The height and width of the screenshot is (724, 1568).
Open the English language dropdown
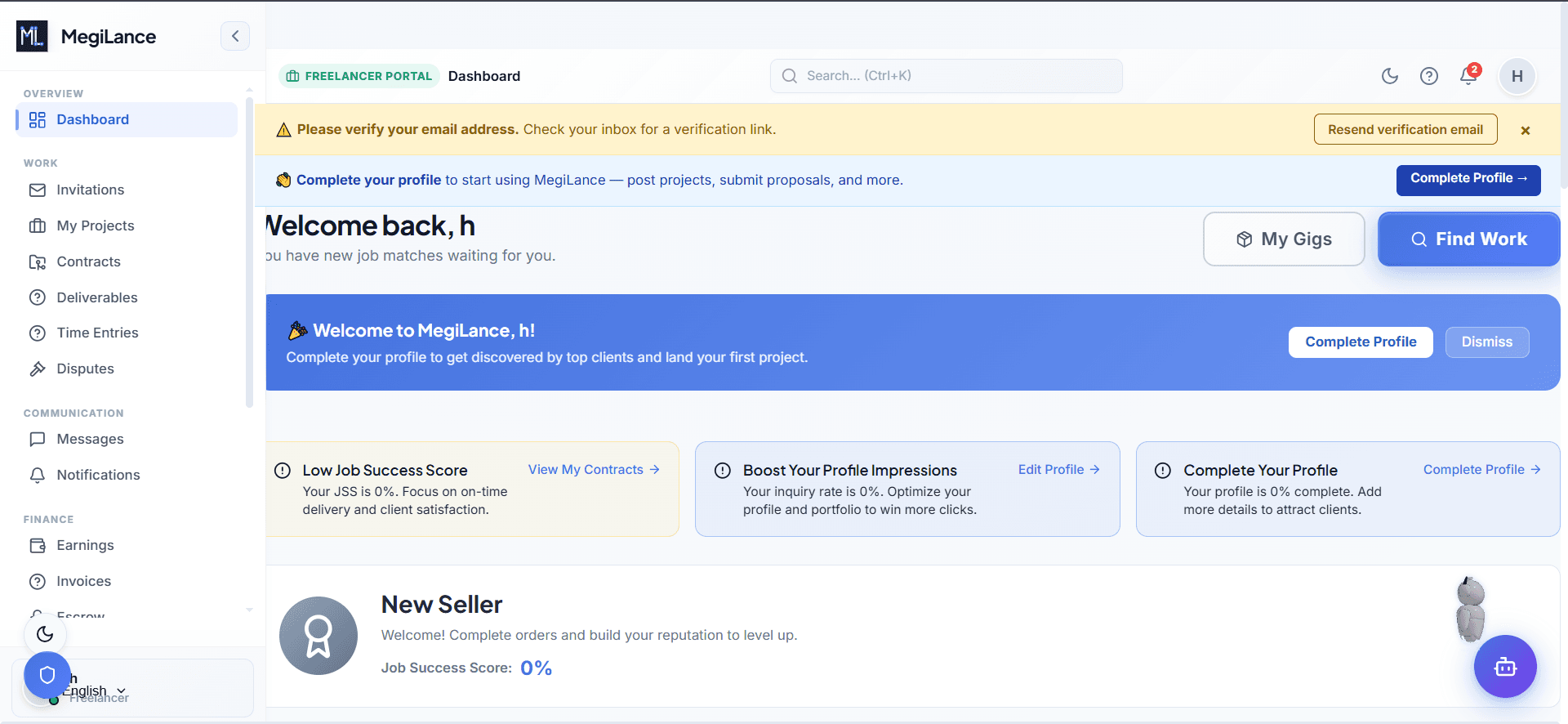click(x=94, y=690)
